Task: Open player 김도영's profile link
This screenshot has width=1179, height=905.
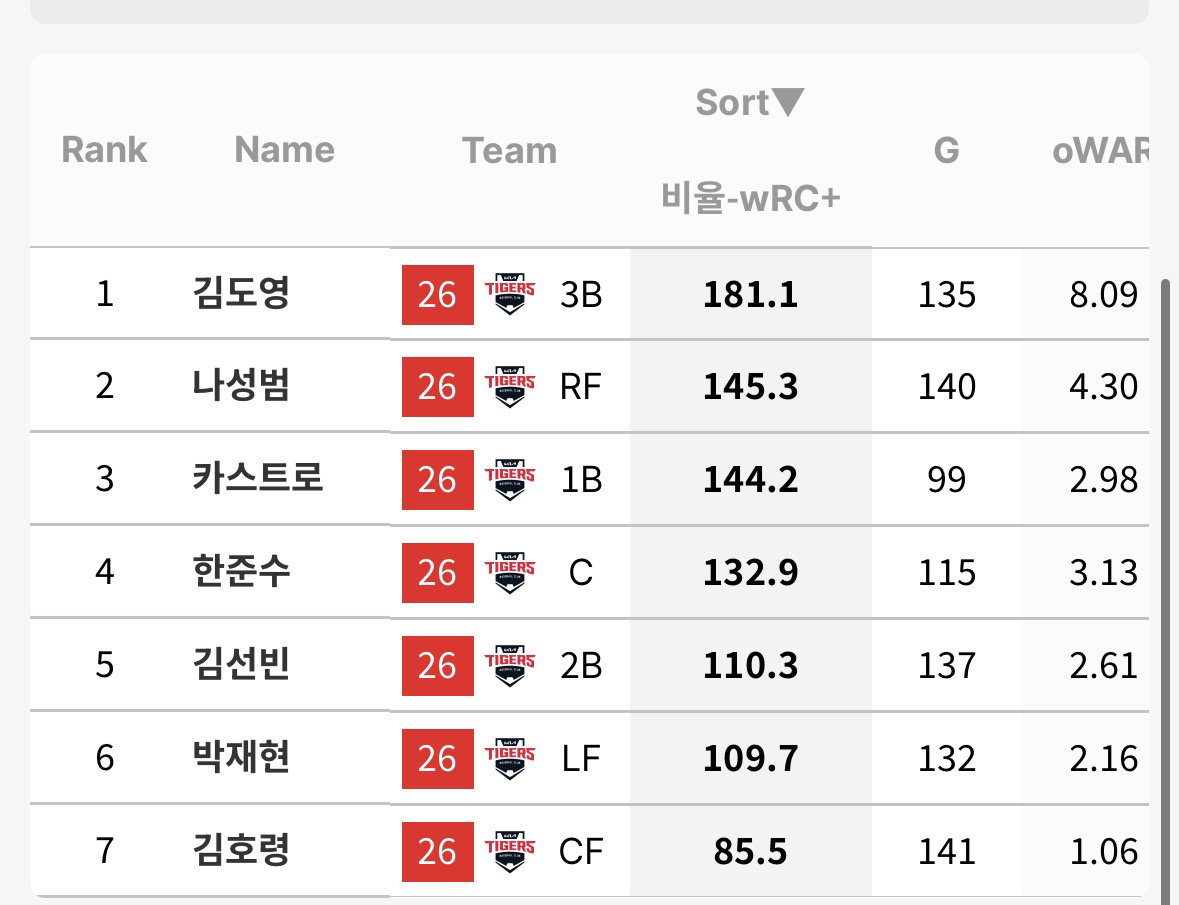Action: (241, 292)
